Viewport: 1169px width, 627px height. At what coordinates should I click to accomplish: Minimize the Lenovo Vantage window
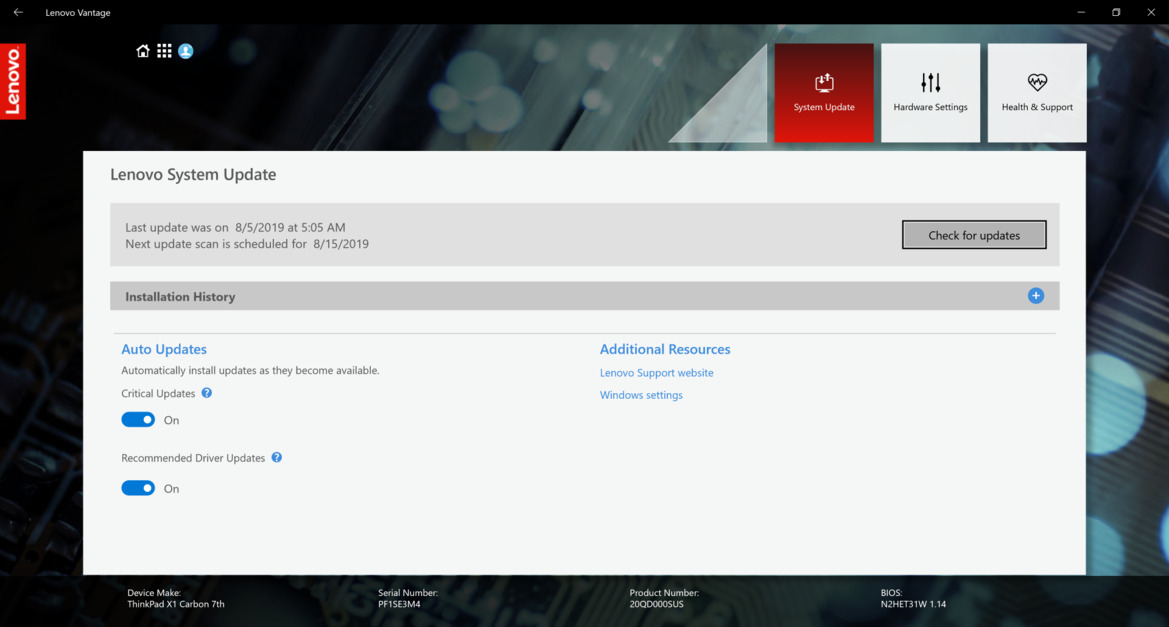1081,12
